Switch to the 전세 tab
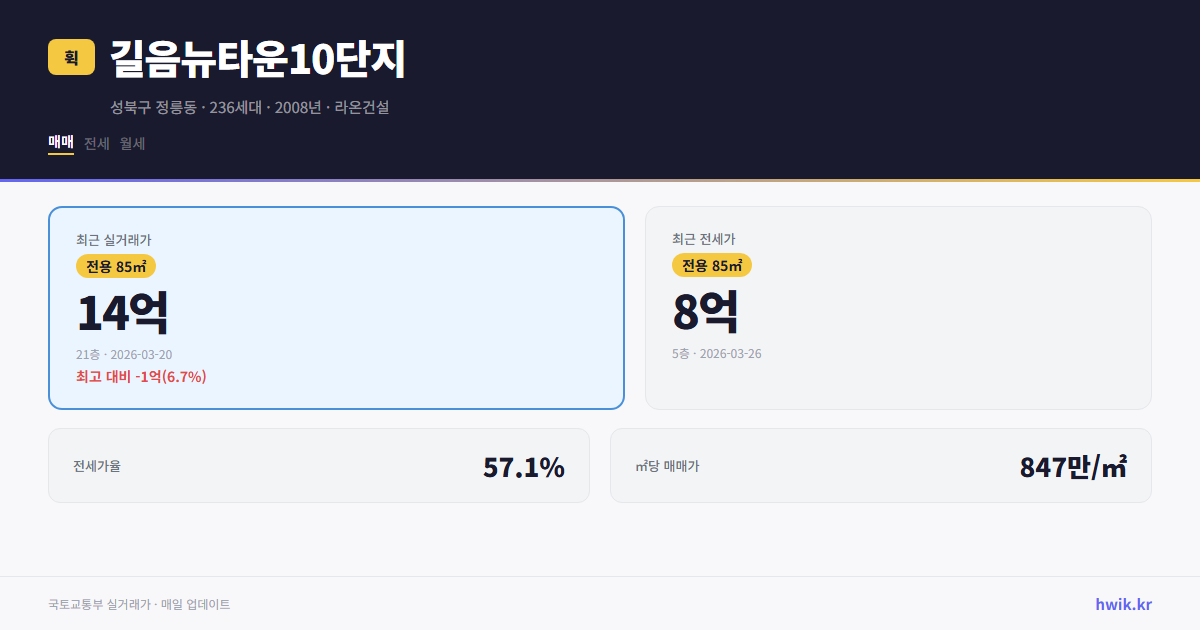The height and width of the screenshot is (630, 1200). [x=96, y=143]
